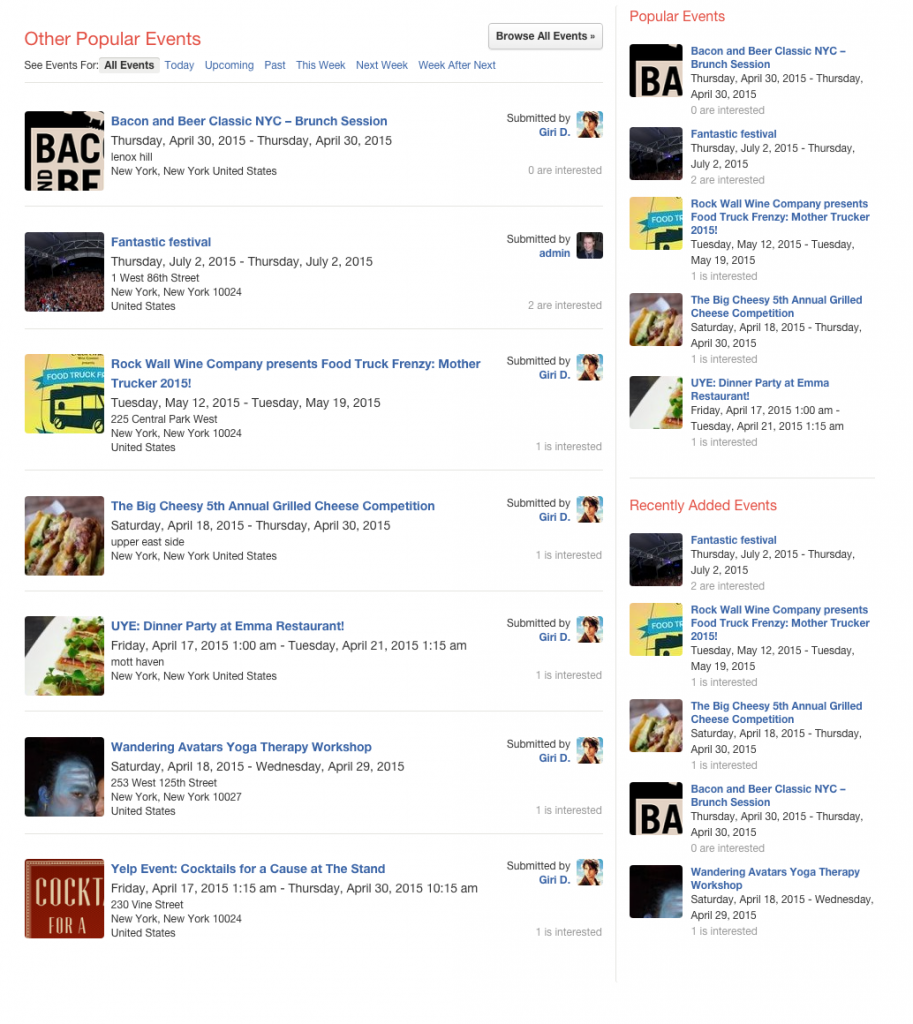Click '2 are interested' in Fantastic festival main row
The height and width of the screenshot is (1024, 913).
point(565,306)
